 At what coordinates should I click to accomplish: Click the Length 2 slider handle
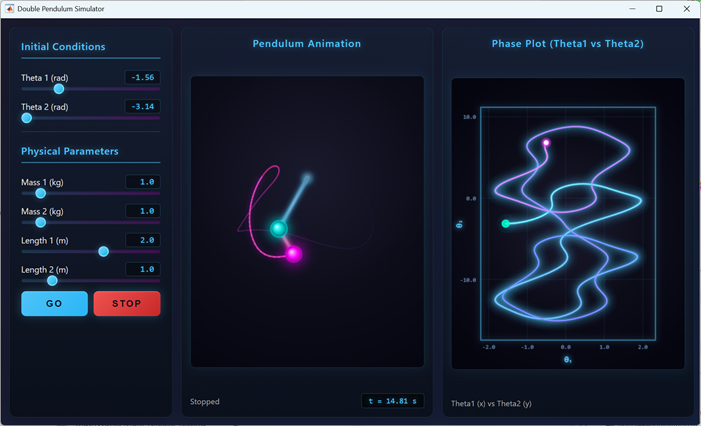(x=52, y=281)
